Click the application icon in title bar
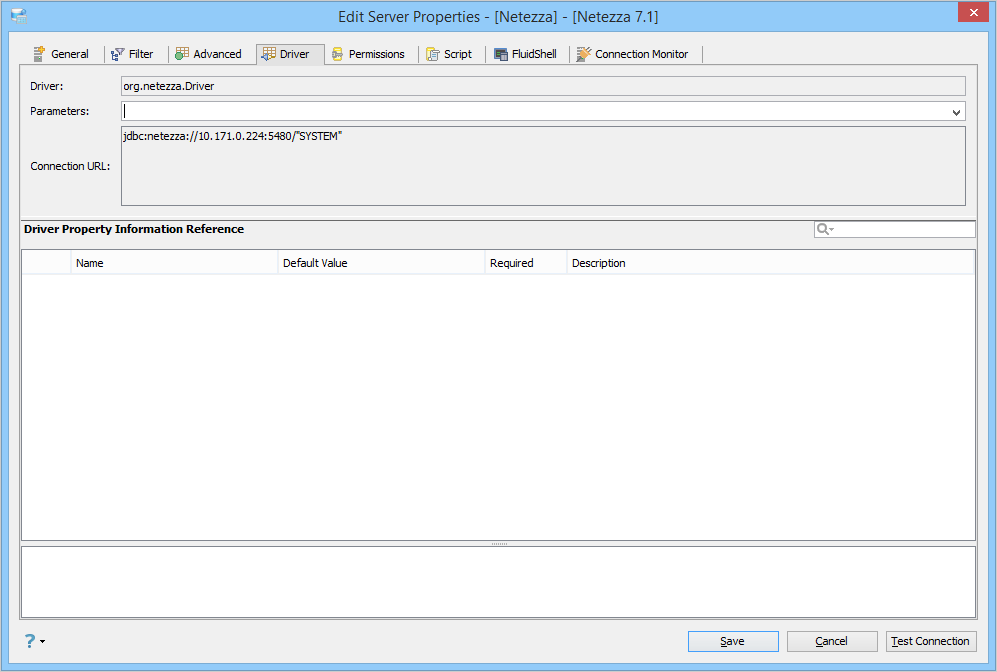997x672 pixels. (19, 16)
